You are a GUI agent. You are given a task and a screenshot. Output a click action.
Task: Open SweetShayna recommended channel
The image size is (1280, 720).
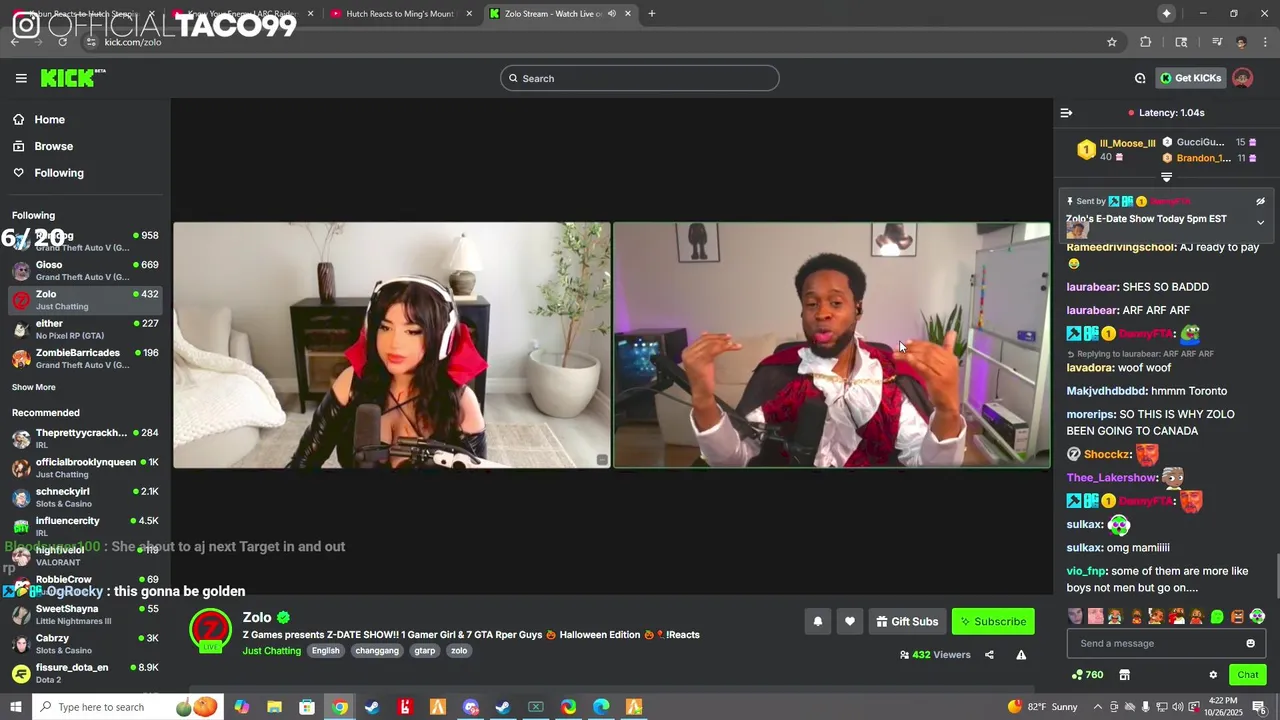(85, 614)
